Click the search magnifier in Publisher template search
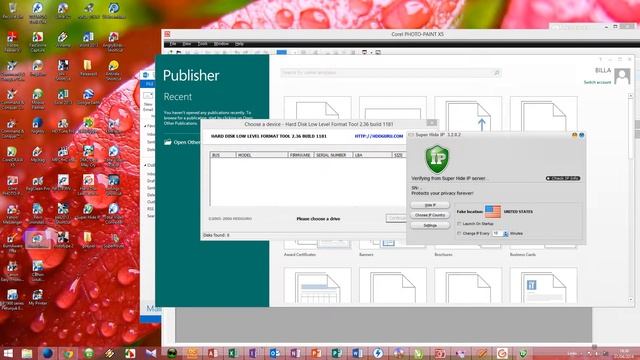 coord(496,73)
